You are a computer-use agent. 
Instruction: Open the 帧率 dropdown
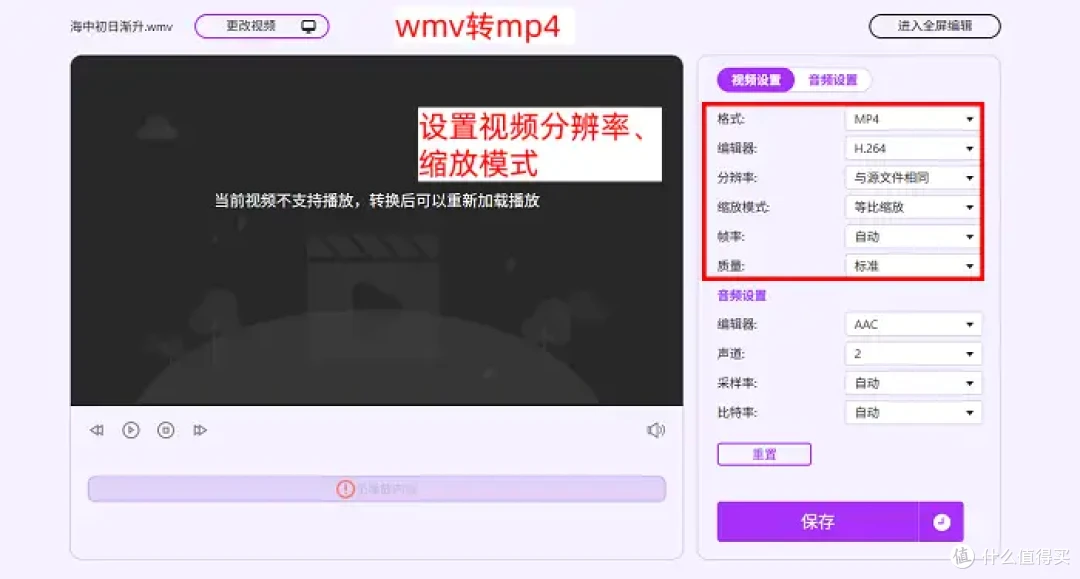(x=913, y=237)
